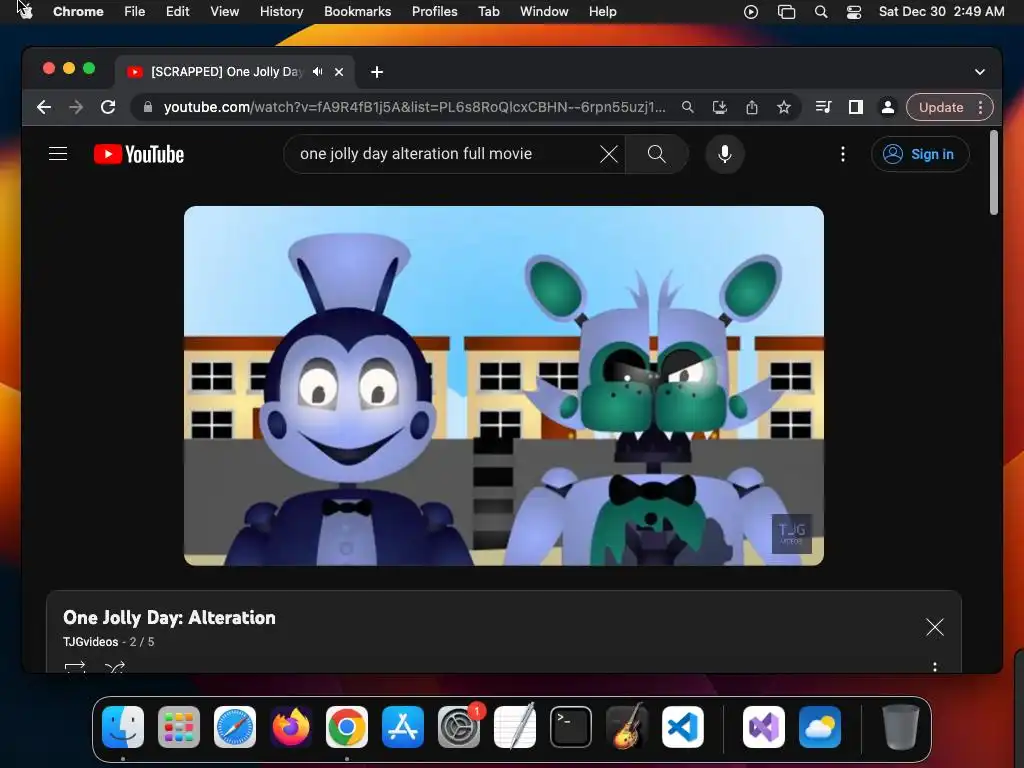Open YouTube settings three-dot menu
The image size is (1024, 768).
pyautogui.click(x=842, y=154)
